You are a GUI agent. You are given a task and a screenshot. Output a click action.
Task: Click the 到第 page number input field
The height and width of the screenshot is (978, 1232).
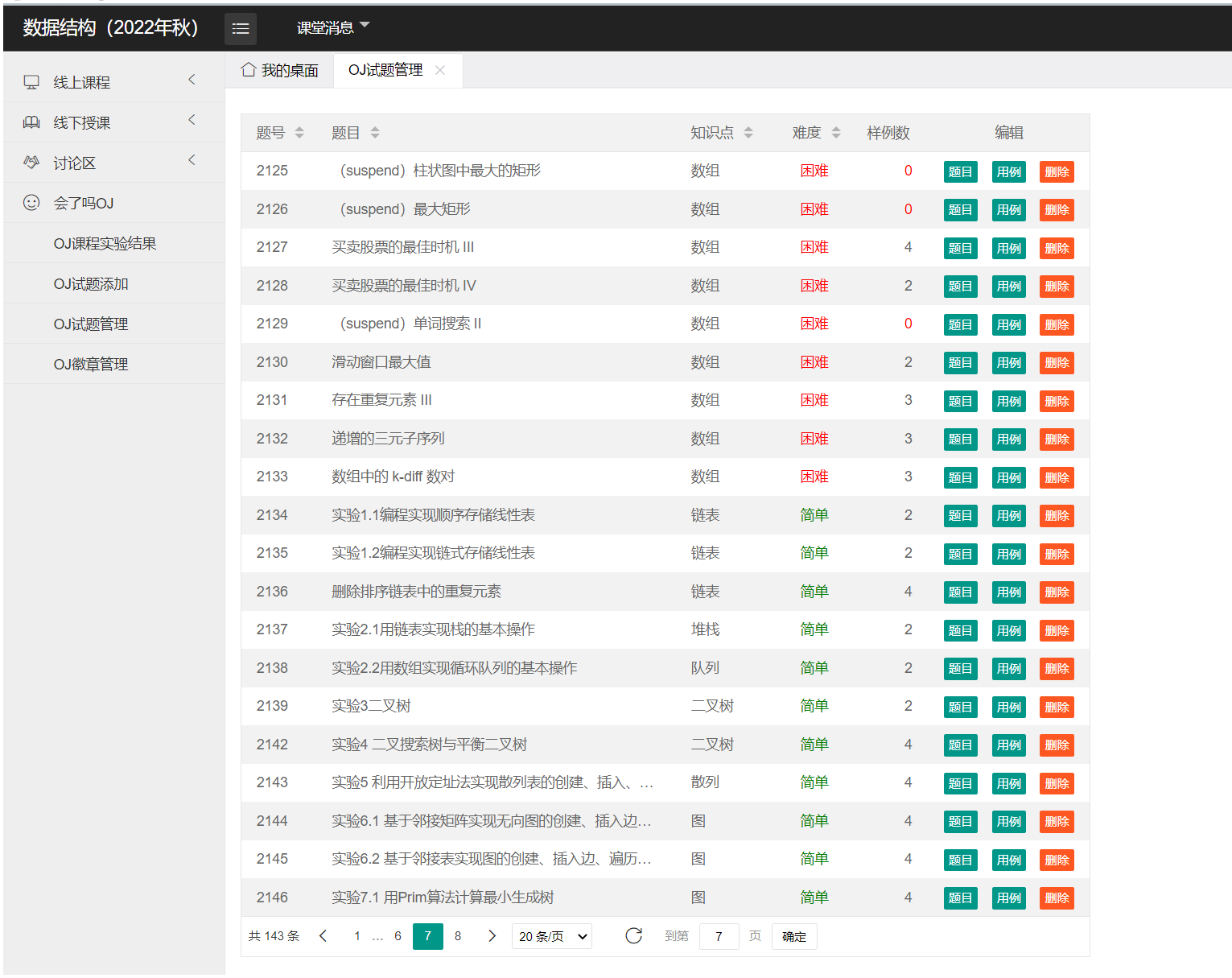coord(719,936)
